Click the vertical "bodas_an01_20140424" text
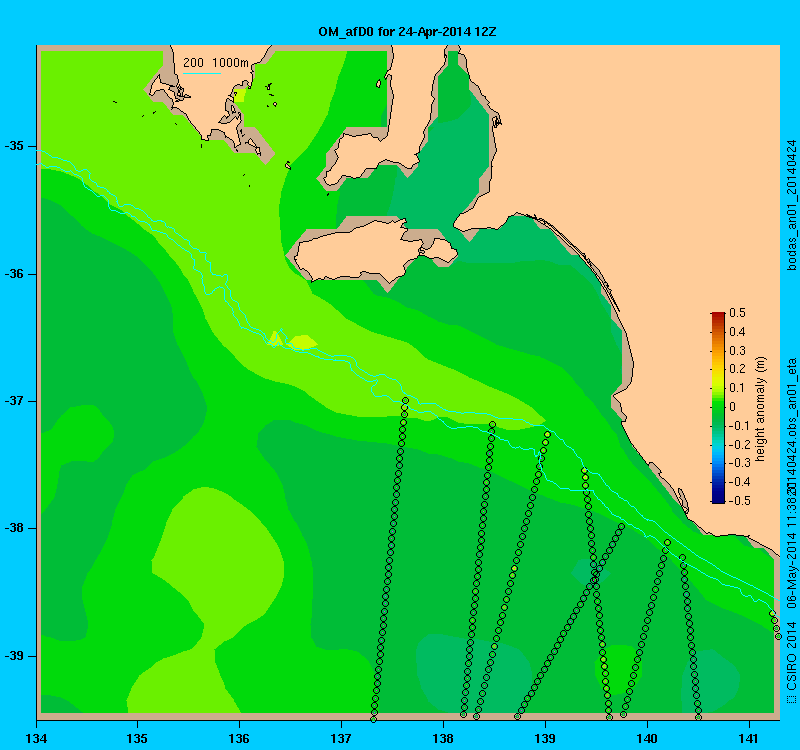 pyautogui.click(x=791, y=205)
